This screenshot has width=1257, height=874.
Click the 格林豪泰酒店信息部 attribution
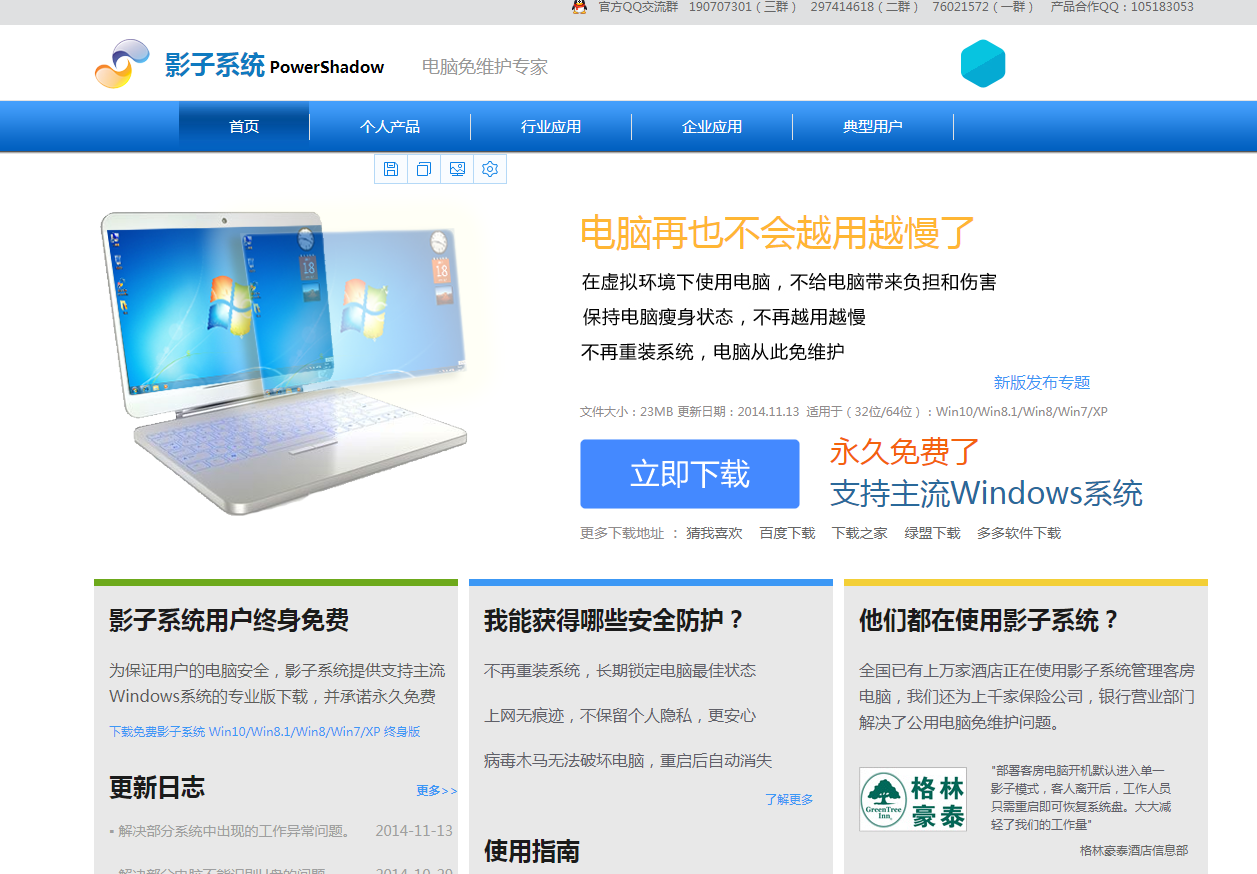1134,851
